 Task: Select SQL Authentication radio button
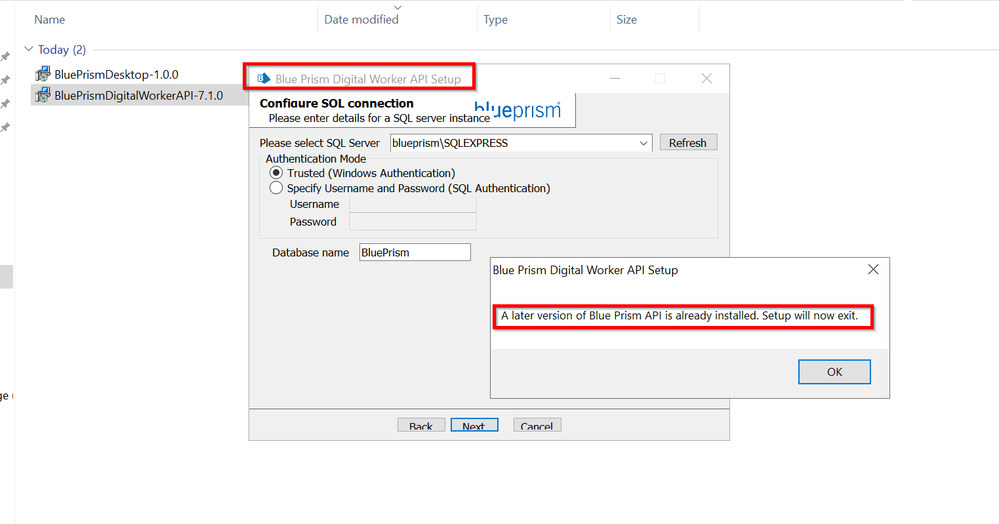(276, 188)
